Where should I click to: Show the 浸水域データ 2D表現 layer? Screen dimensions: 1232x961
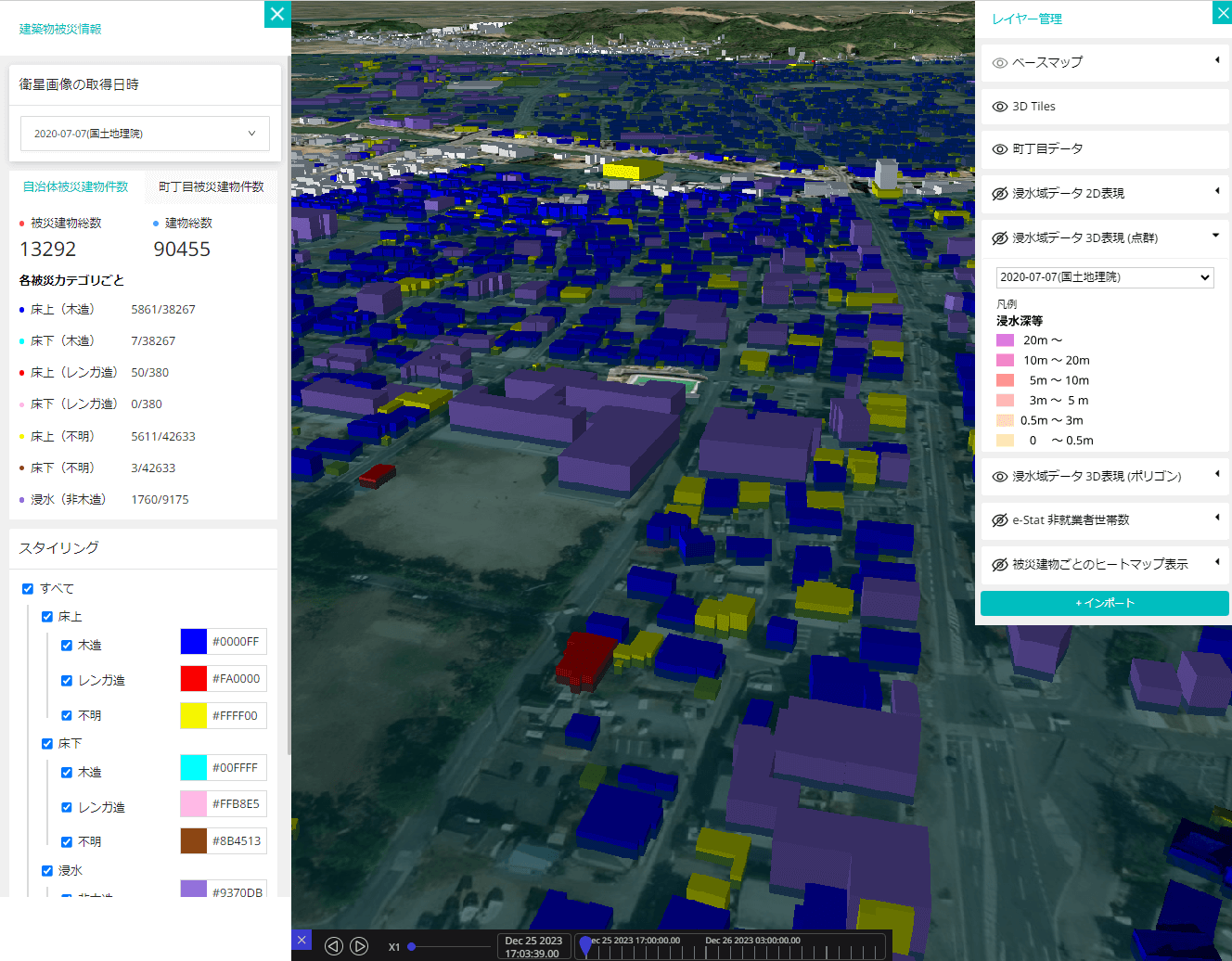coord(1000,194)
